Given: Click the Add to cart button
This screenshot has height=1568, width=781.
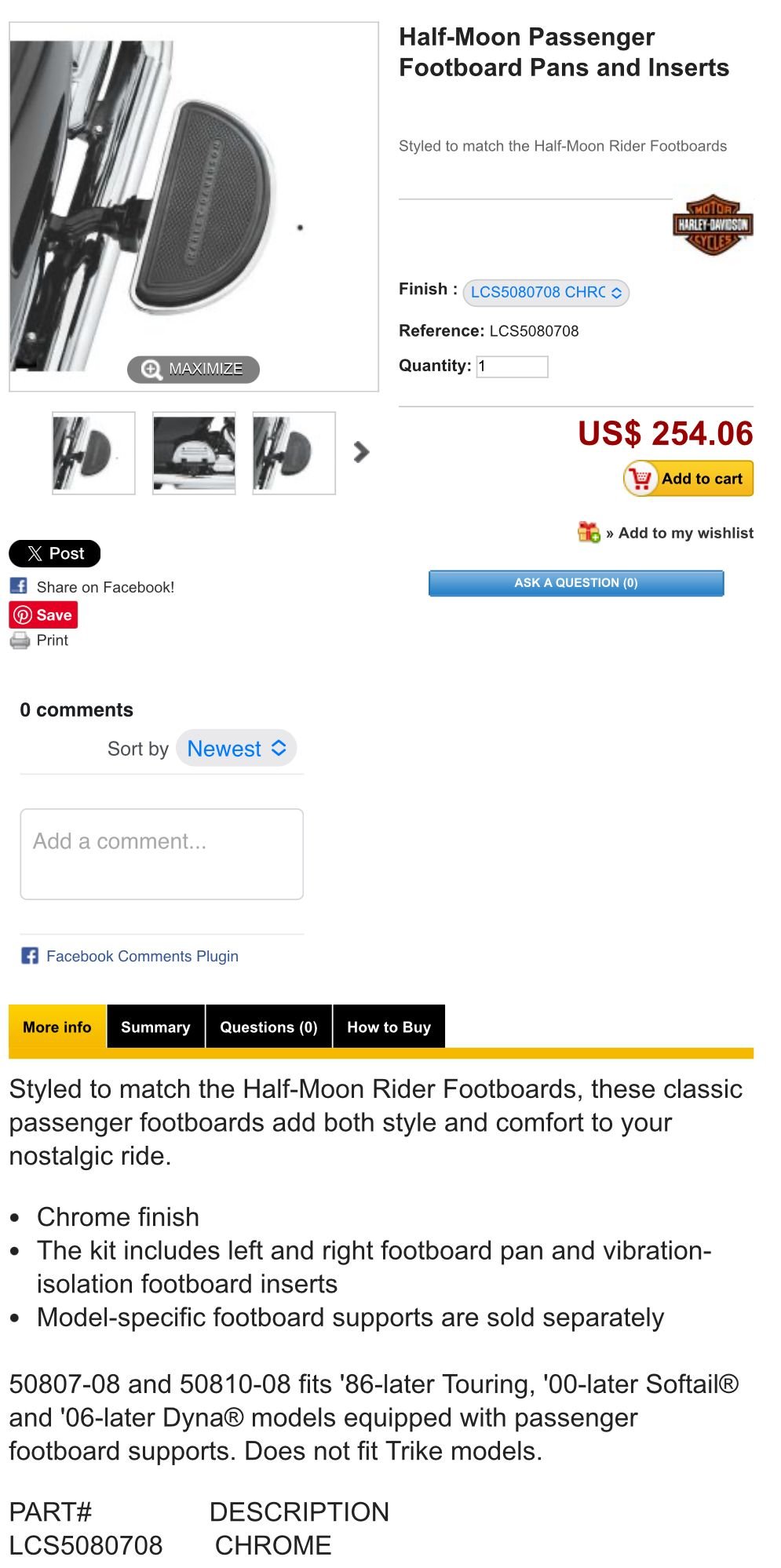Looking at the screenshot, I should [688, 478].
